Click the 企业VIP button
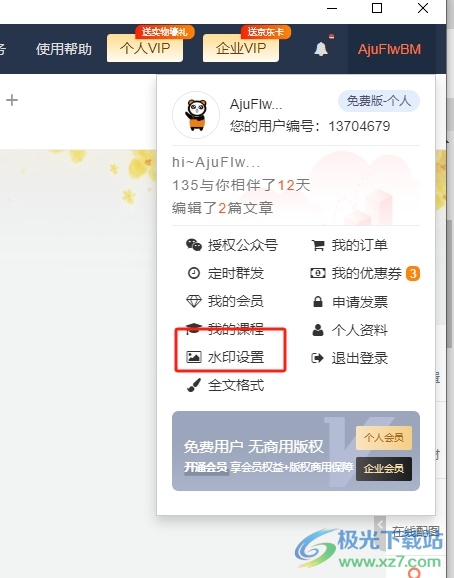 click(241, 48)
